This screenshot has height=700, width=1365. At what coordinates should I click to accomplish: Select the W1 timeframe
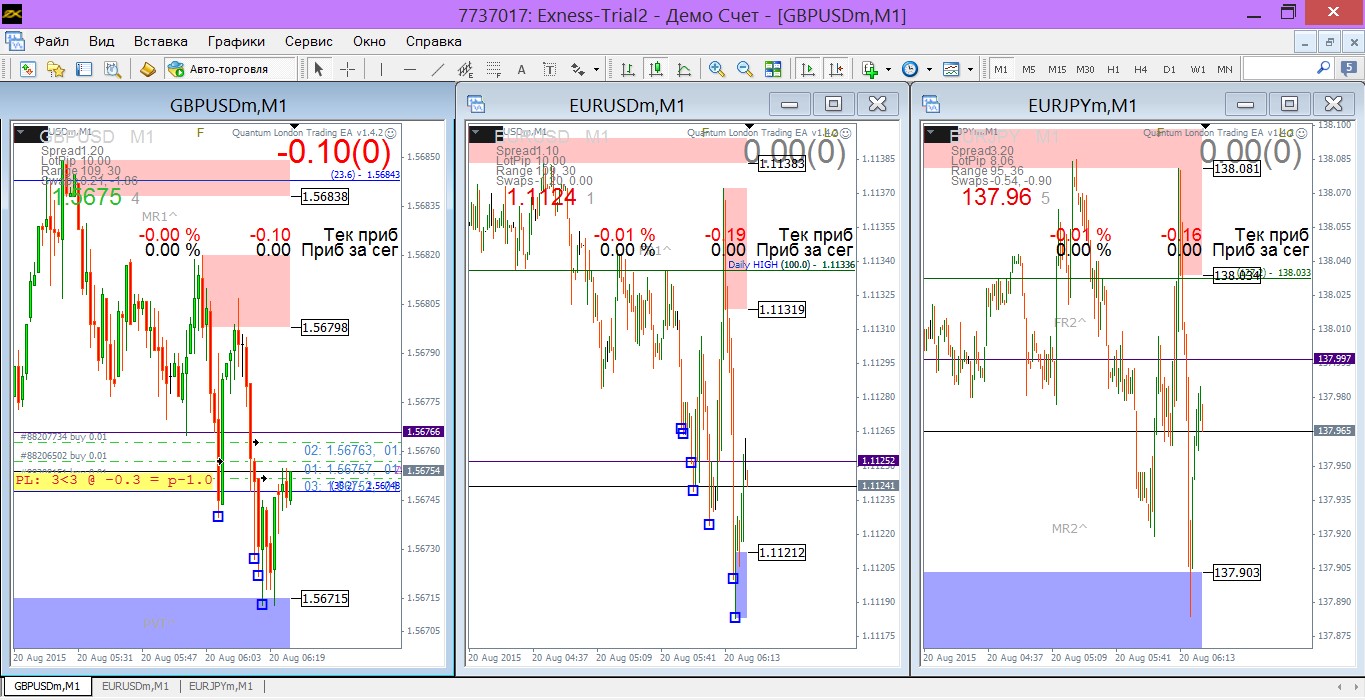pyautogui.click(x=1197, y=69)
